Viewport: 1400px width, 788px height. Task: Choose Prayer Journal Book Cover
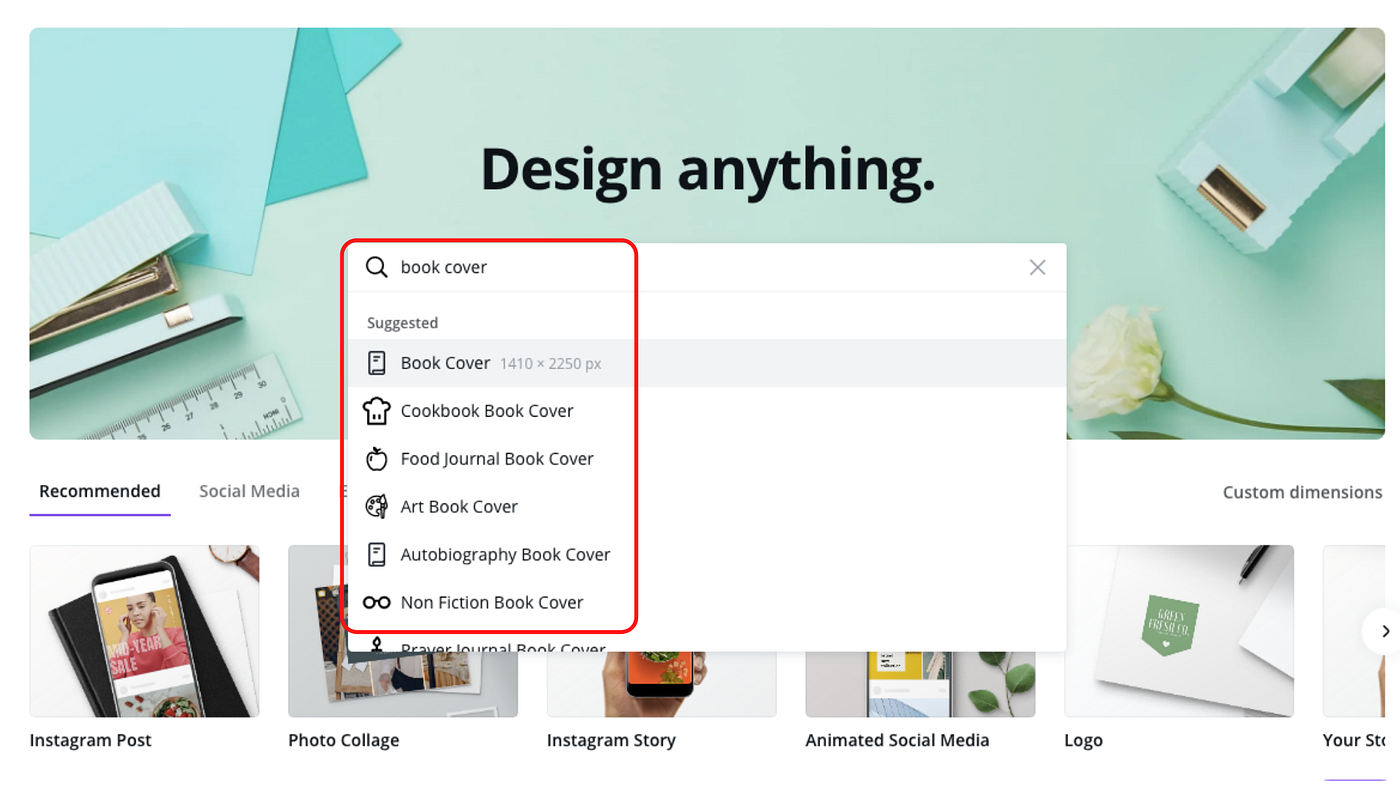click(706, 641)
